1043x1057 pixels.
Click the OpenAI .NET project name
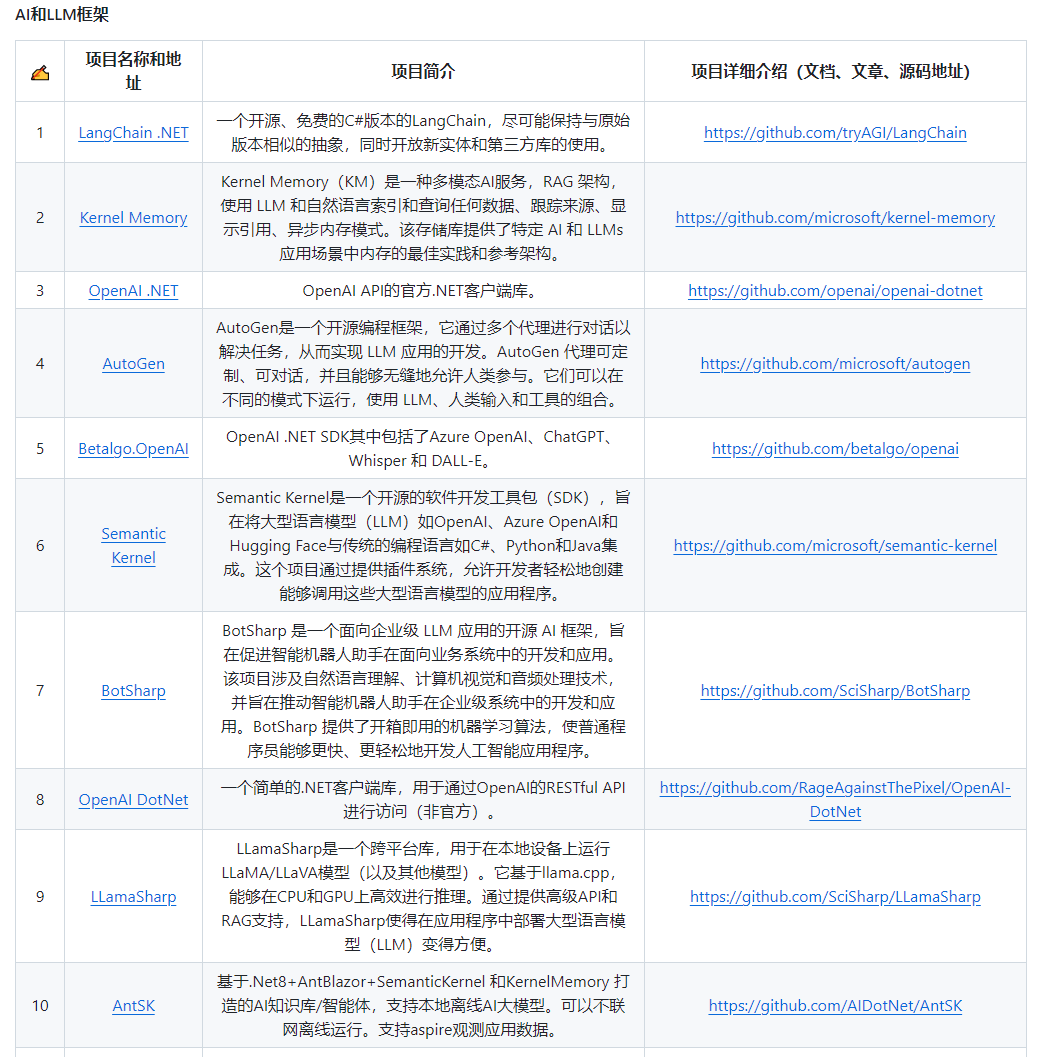tap(133, 291)
